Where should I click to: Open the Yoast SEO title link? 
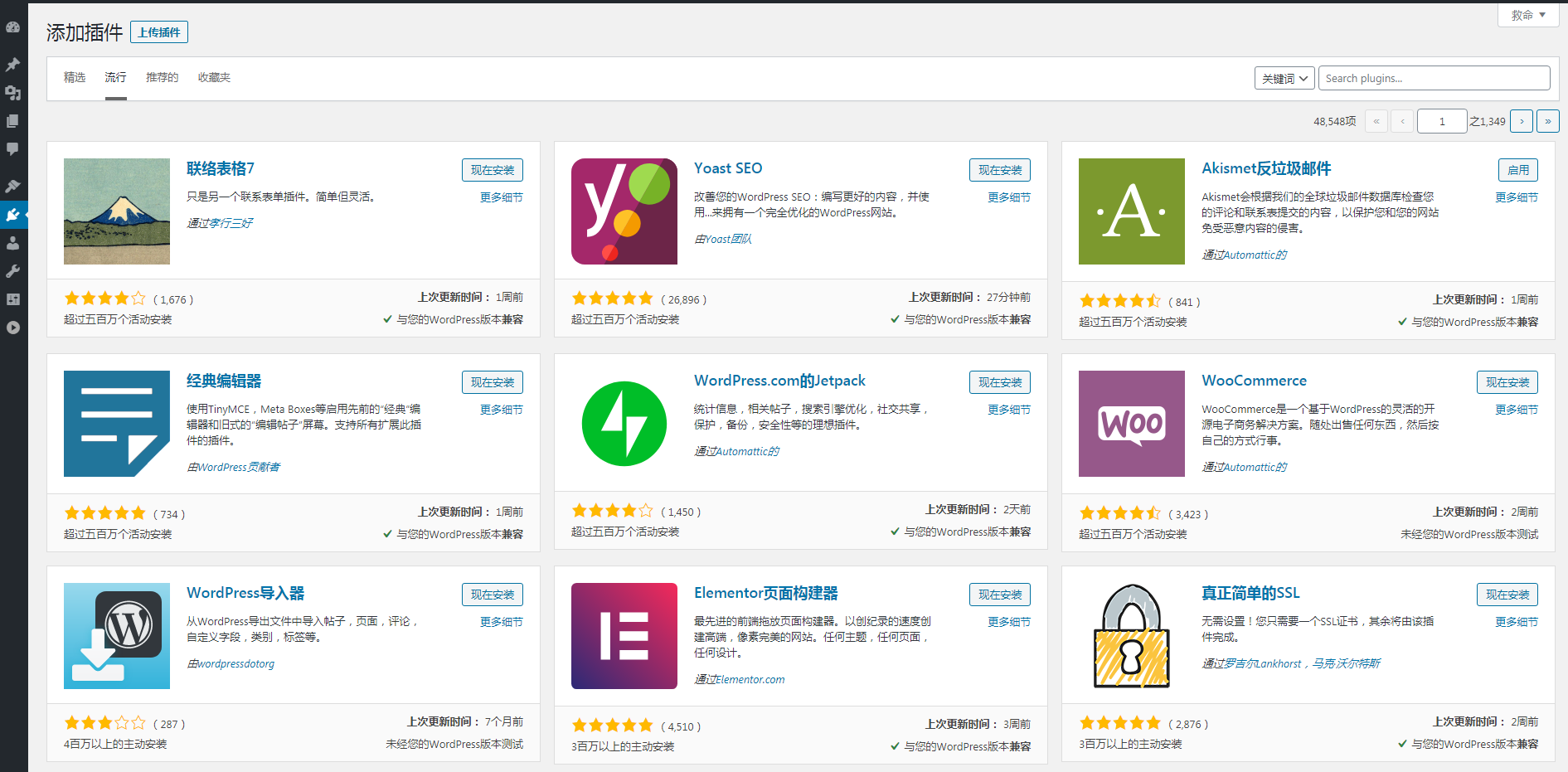click(x=728, y=168)
